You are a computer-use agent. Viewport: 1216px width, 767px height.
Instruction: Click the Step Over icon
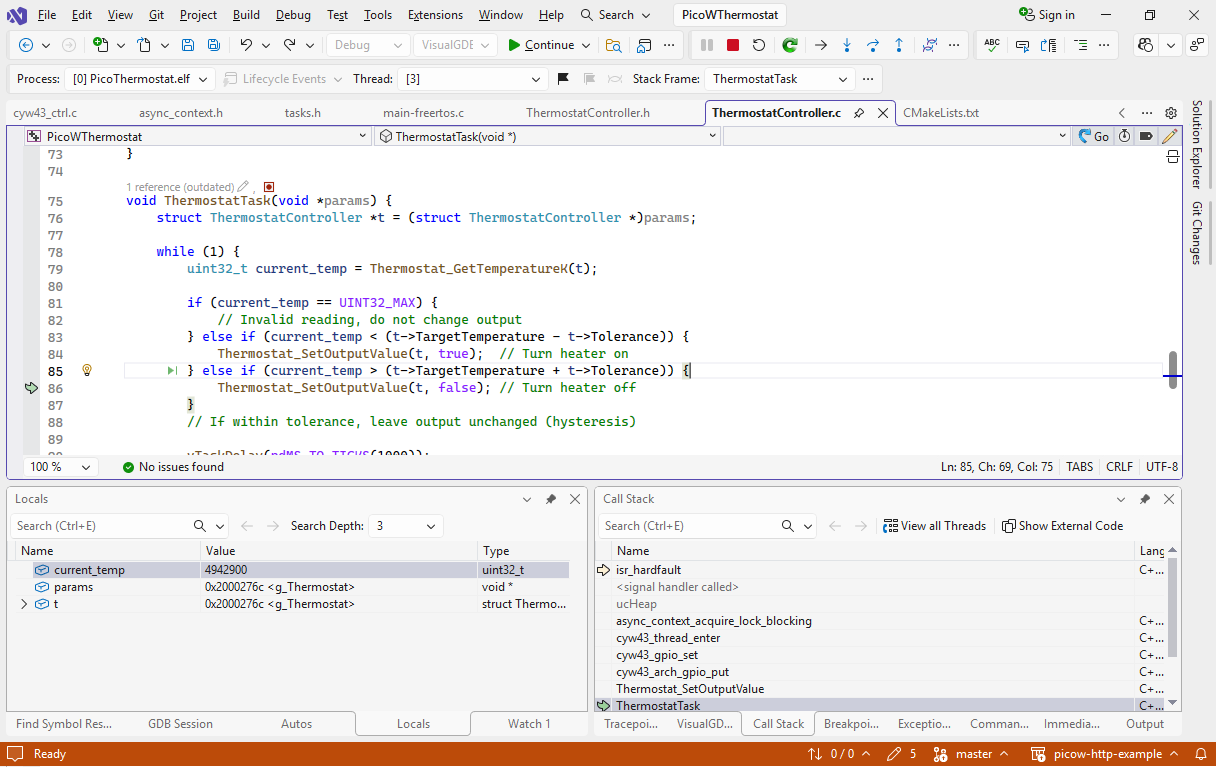pyautogui.click(x=872, y=45)
